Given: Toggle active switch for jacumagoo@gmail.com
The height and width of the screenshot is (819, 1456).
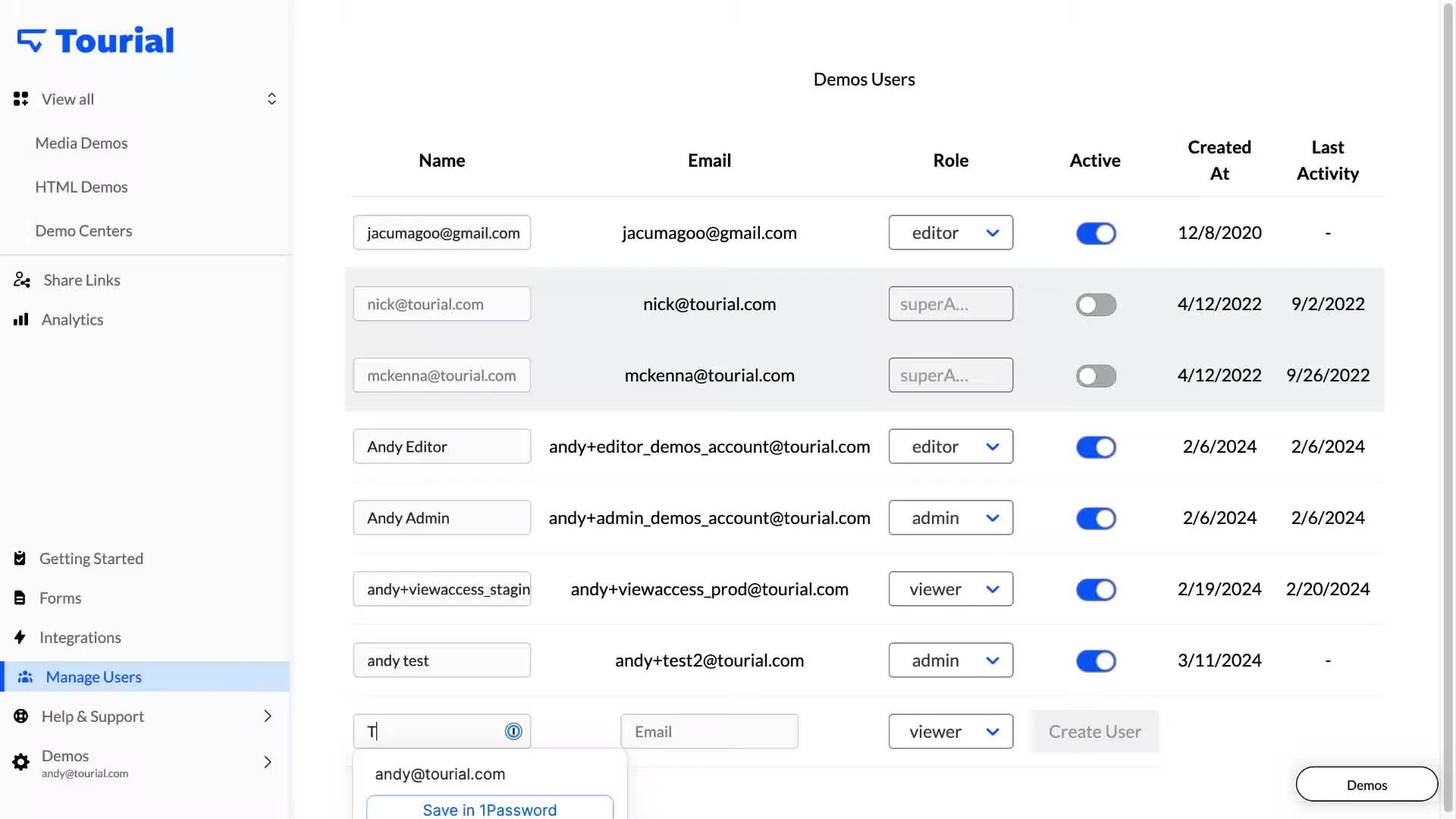Looking at the screenshot, I should click(x=1096, y=233).
